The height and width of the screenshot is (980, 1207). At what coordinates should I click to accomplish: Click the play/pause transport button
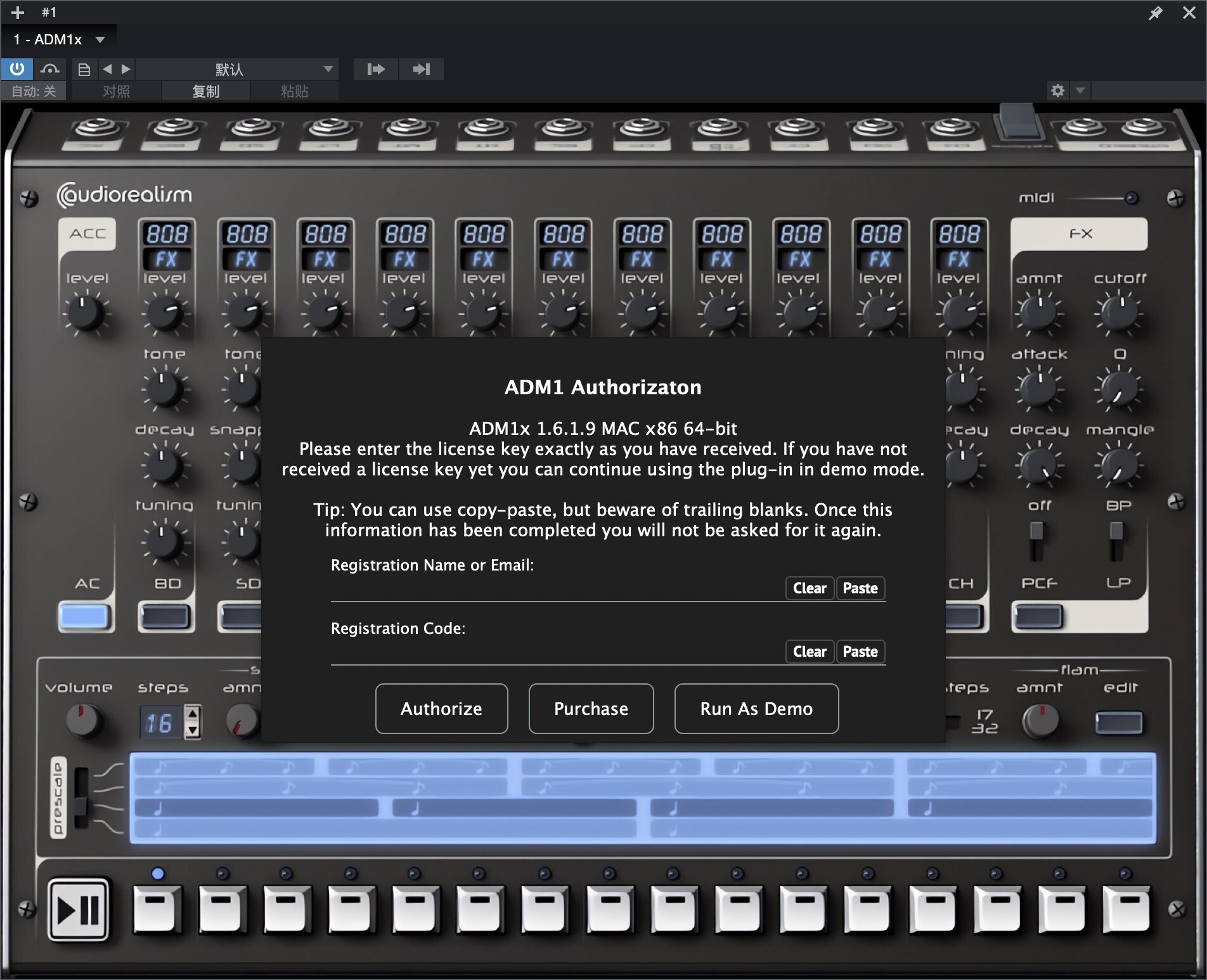(x=79, y=910)
